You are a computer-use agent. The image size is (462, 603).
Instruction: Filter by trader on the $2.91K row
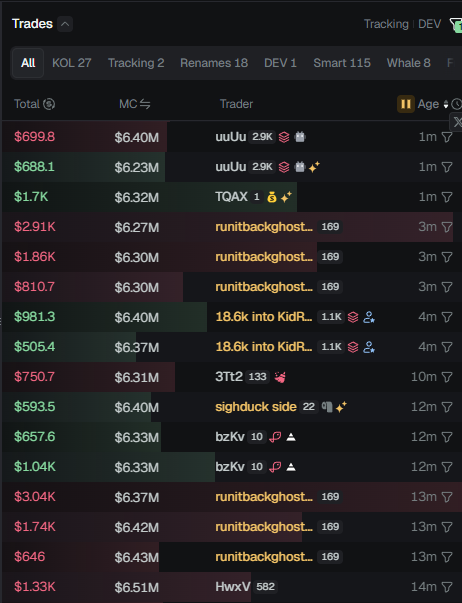pos(447,227)
